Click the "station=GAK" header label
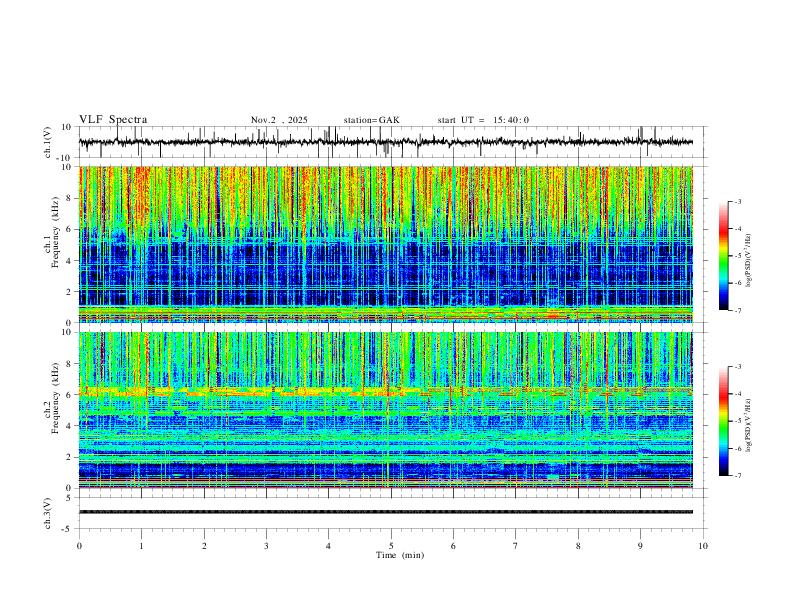This screenshot has height=612, width=792. coord(371,120)
